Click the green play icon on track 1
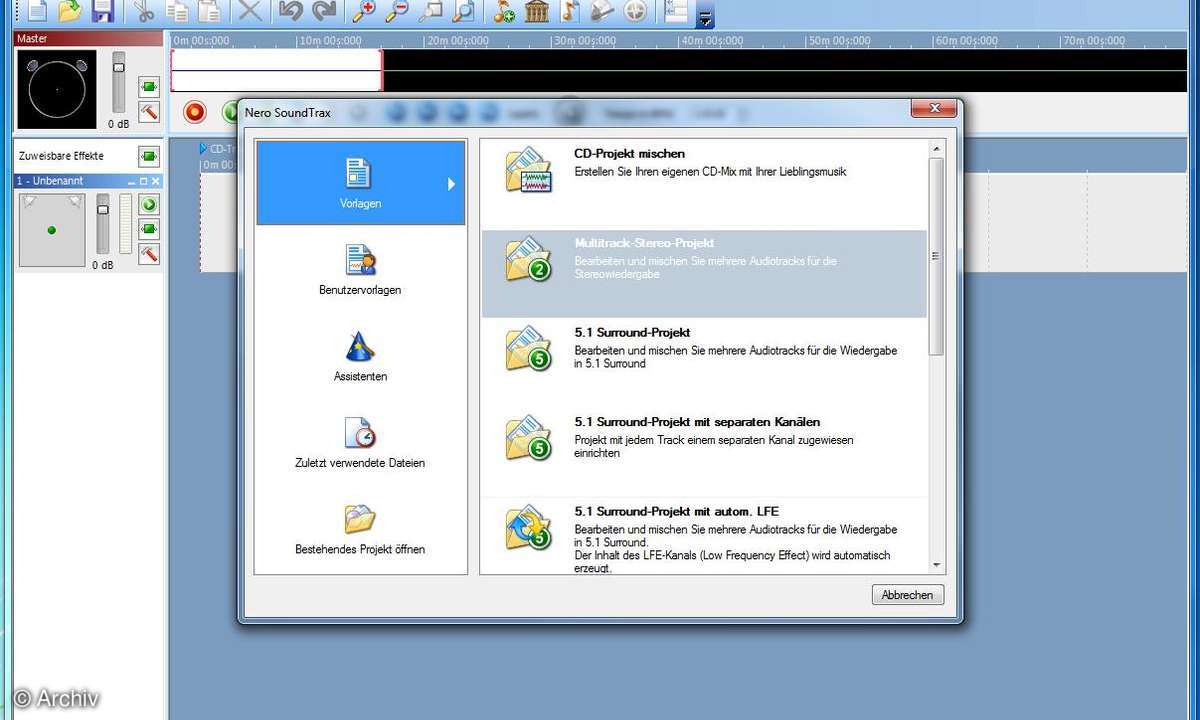Screen dimensions: 1200x720 (x=149, y=205)
